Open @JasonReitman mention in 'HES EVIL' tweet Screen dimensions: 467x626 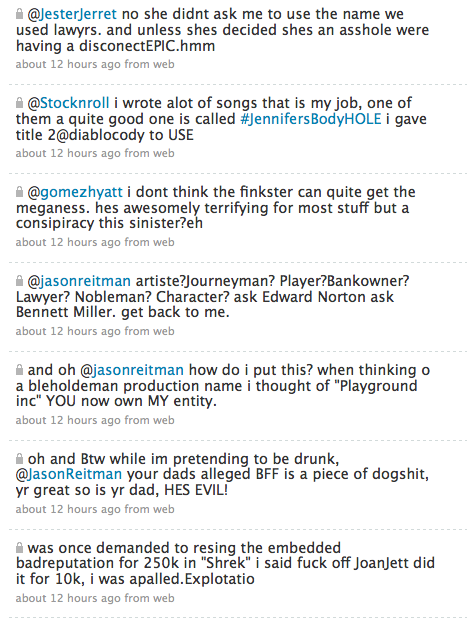pyautogui.click(x=69, y=475)
